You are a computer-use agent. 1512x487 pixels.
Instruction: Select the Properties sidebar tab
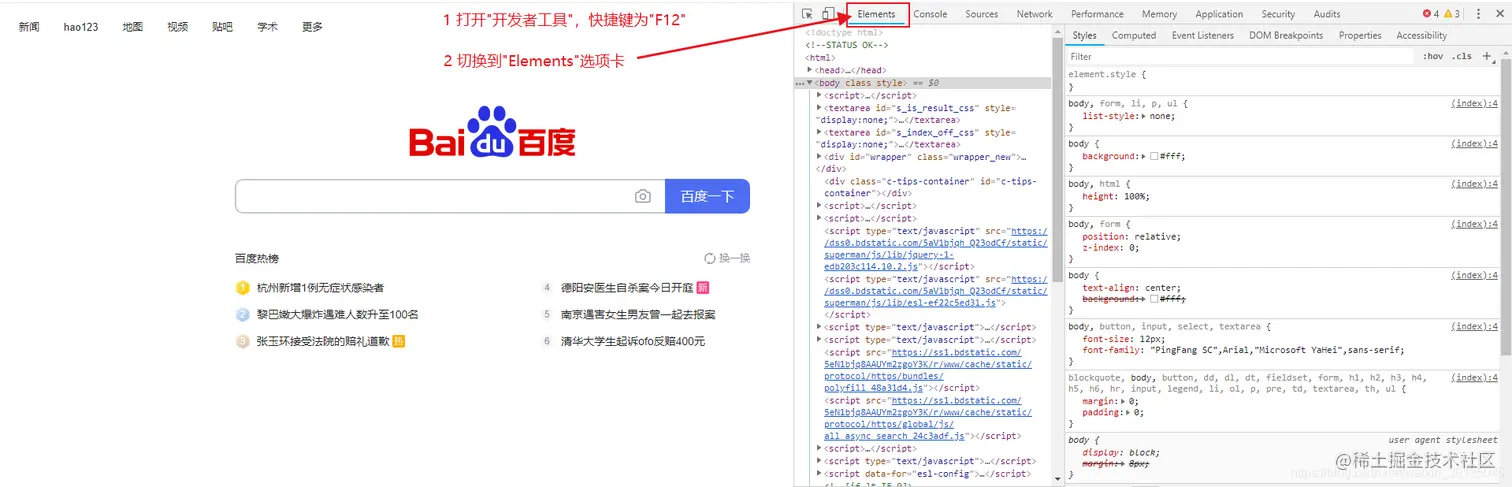point(1360,35)
